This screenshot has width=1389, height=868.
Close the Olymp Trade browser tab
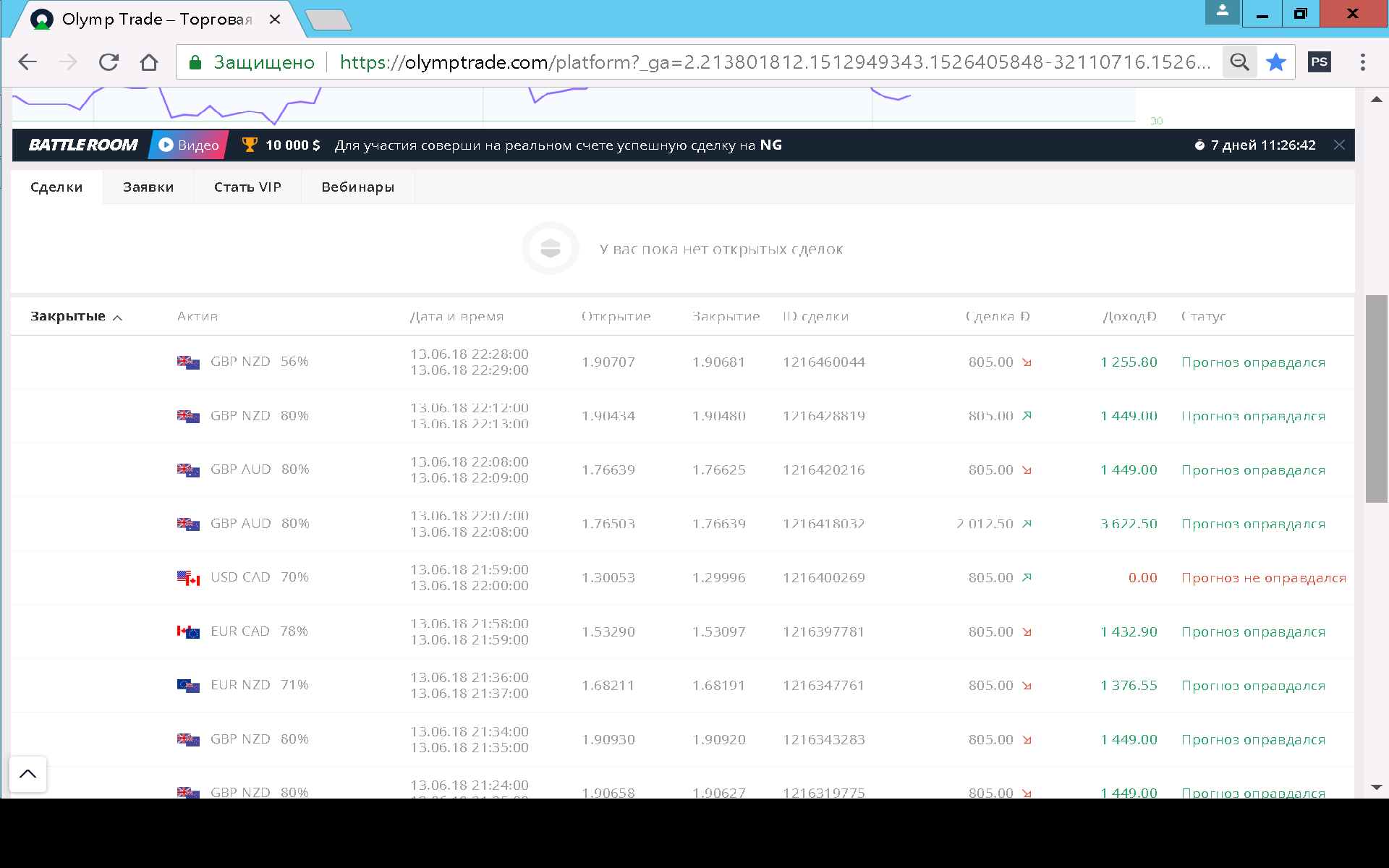point(275,20)
